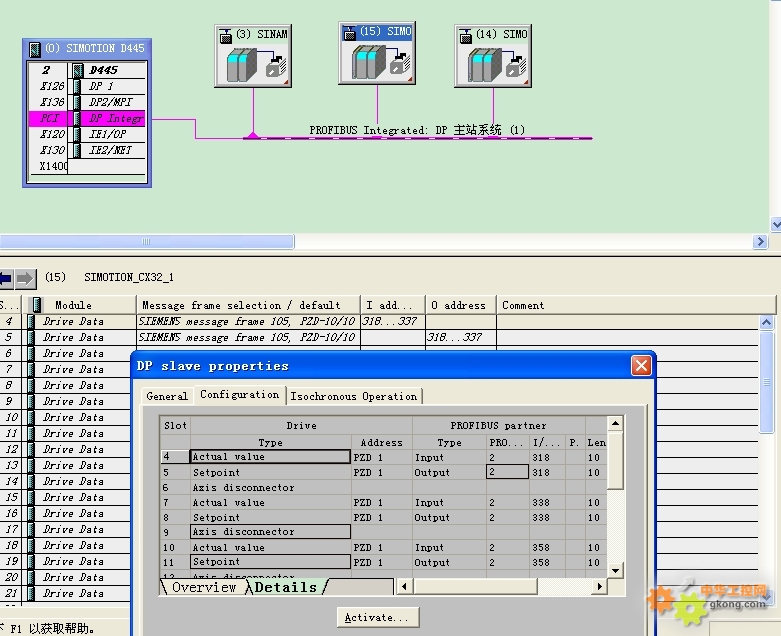Click the DP Integr interface icon

77,118
